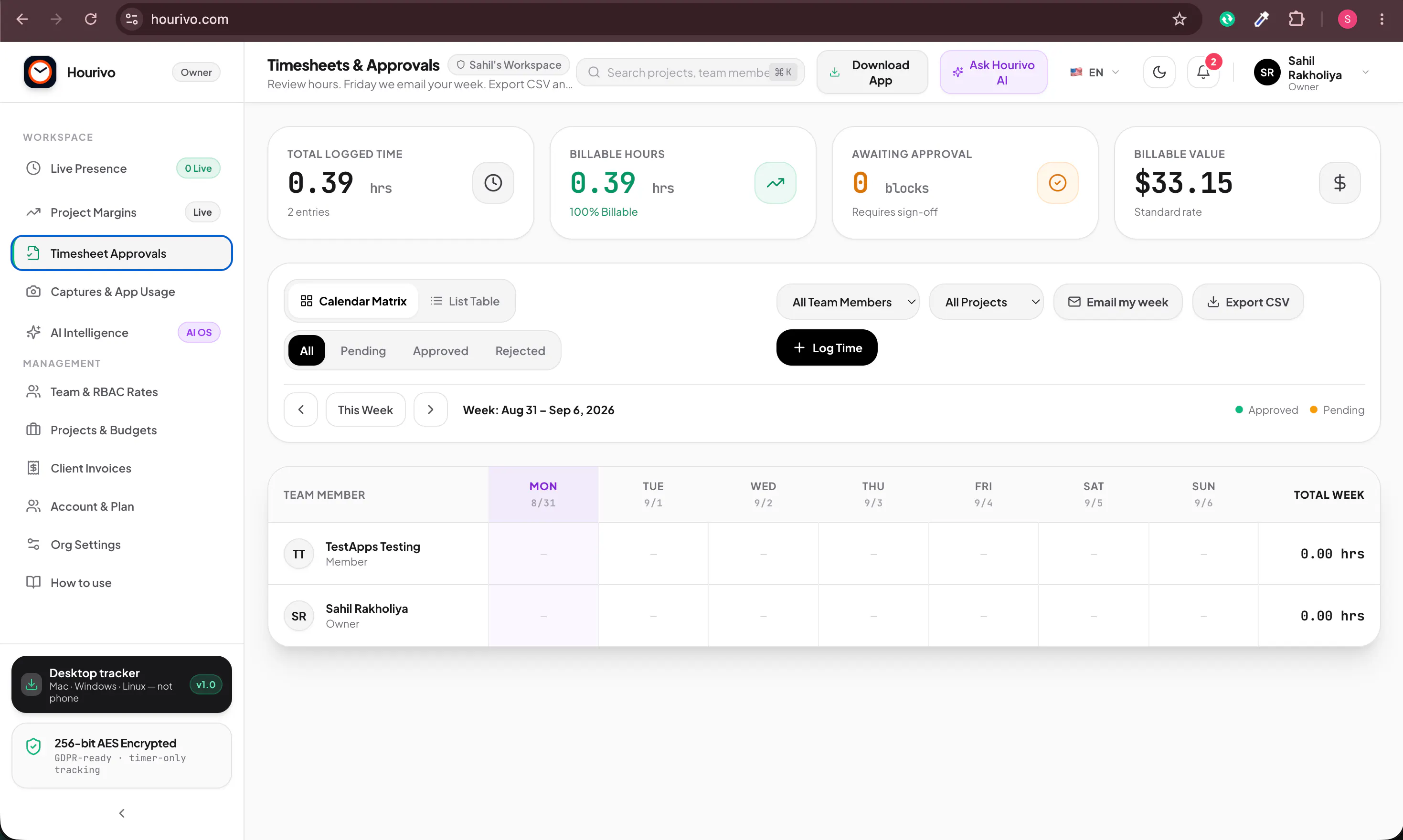Switch to List Table view
The width and height of the screenshot is (1403, 840).
click(x=465, y=301)
